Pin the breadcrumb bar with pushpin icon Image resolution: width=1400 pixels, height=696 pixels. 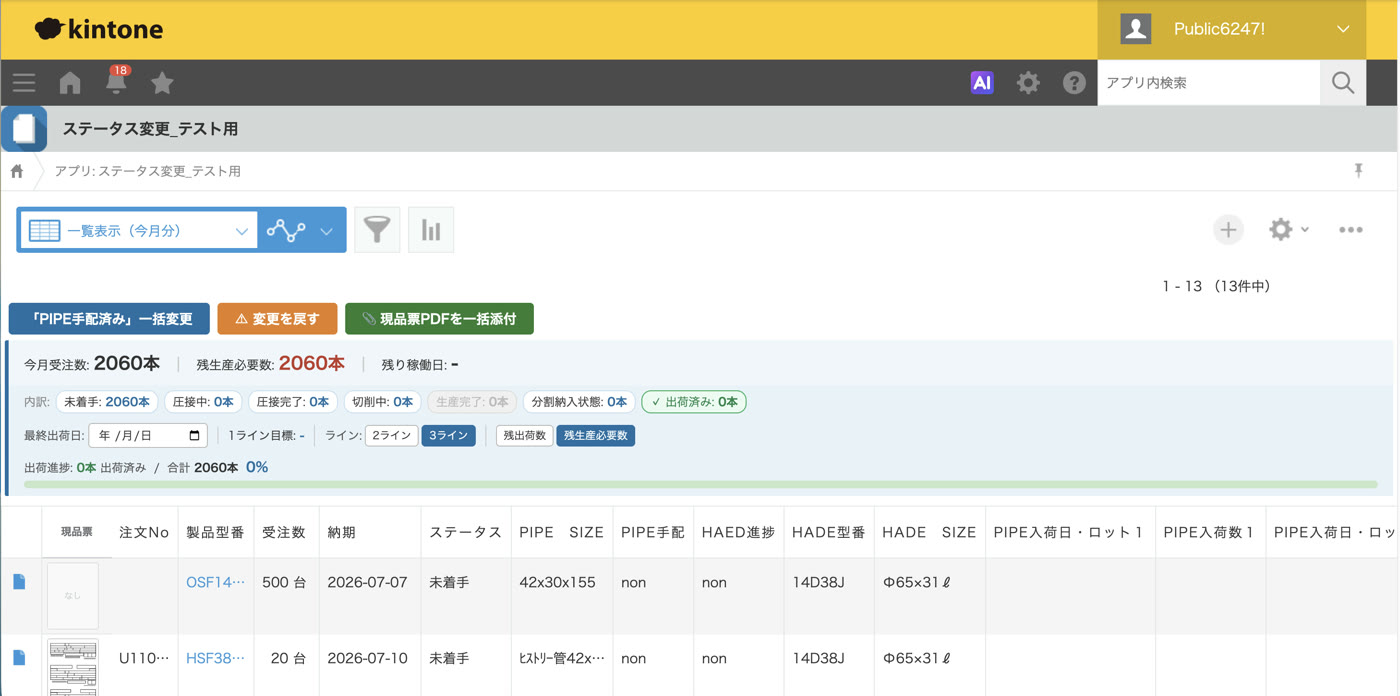point(1358,171)
